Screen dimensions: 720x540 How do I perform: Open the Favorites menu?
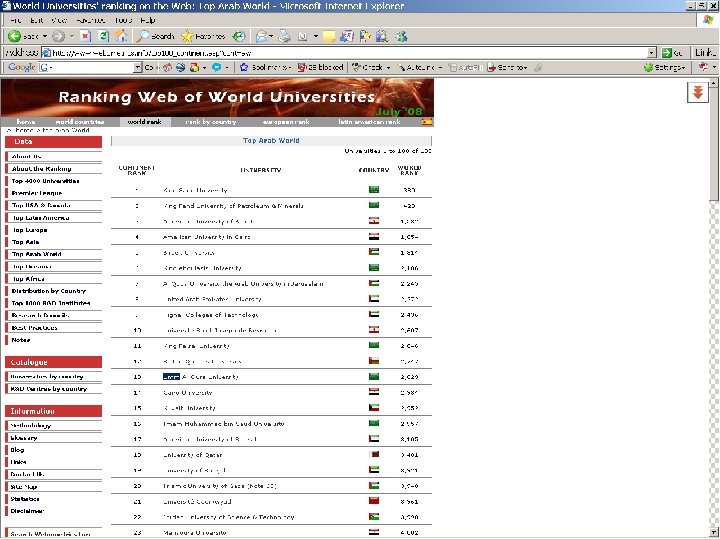[91, 20]
